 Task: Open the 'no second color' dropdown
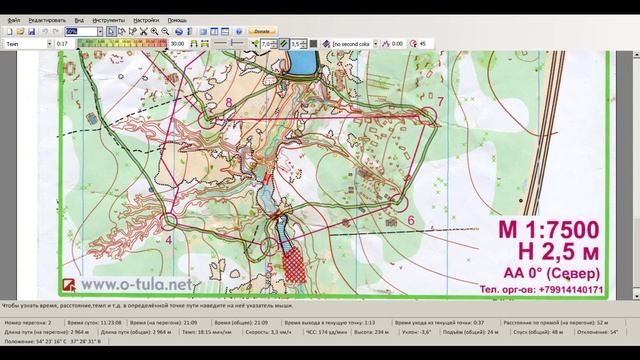coord(376,44)
